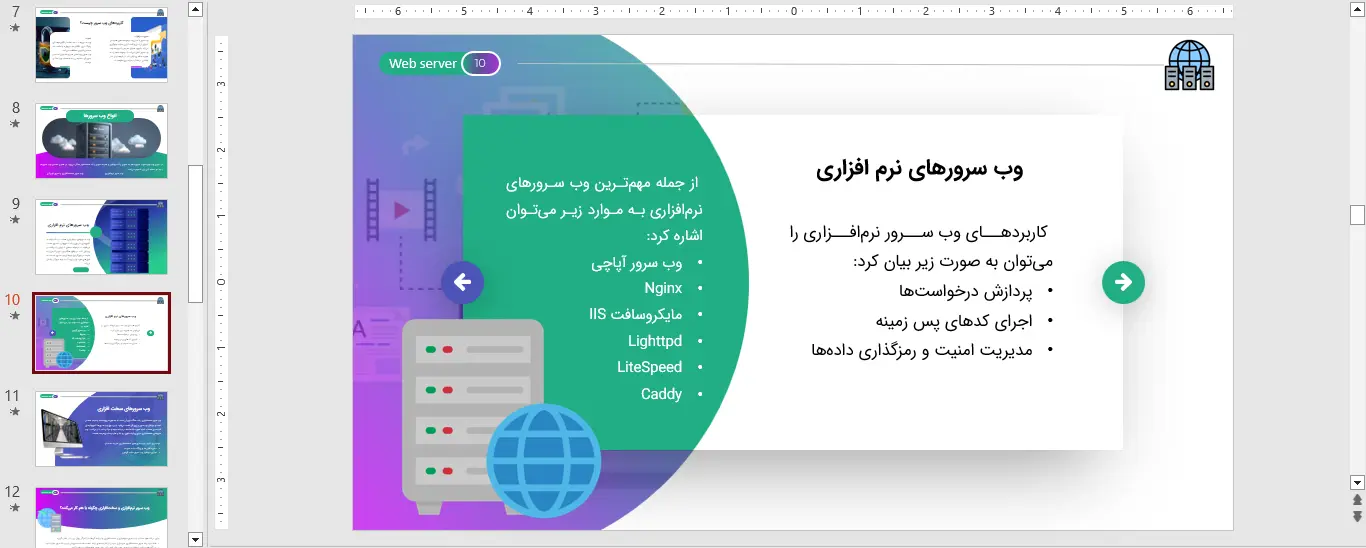Viewport: 1366px width, 548px height.
Task: Go to next slide with the double-down arrow
Action: [x=1357, y=516]
